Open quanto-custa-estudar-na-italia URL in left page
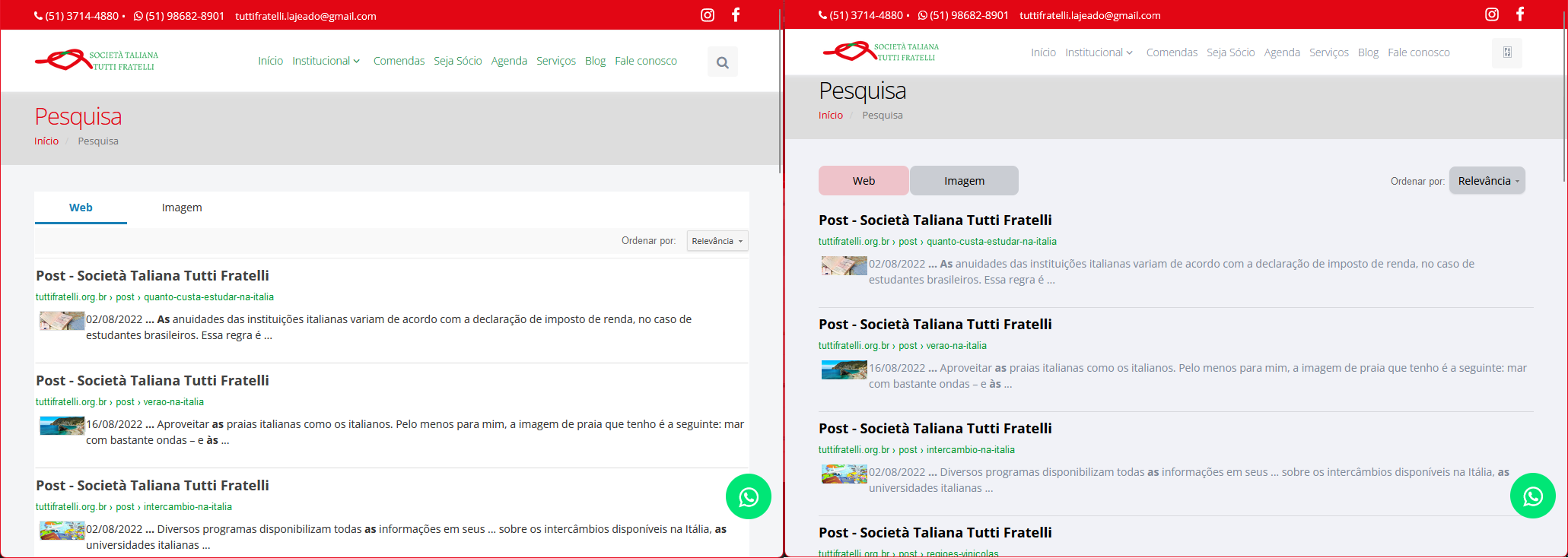Viewport: 1568px width, 558px height. 154,297
